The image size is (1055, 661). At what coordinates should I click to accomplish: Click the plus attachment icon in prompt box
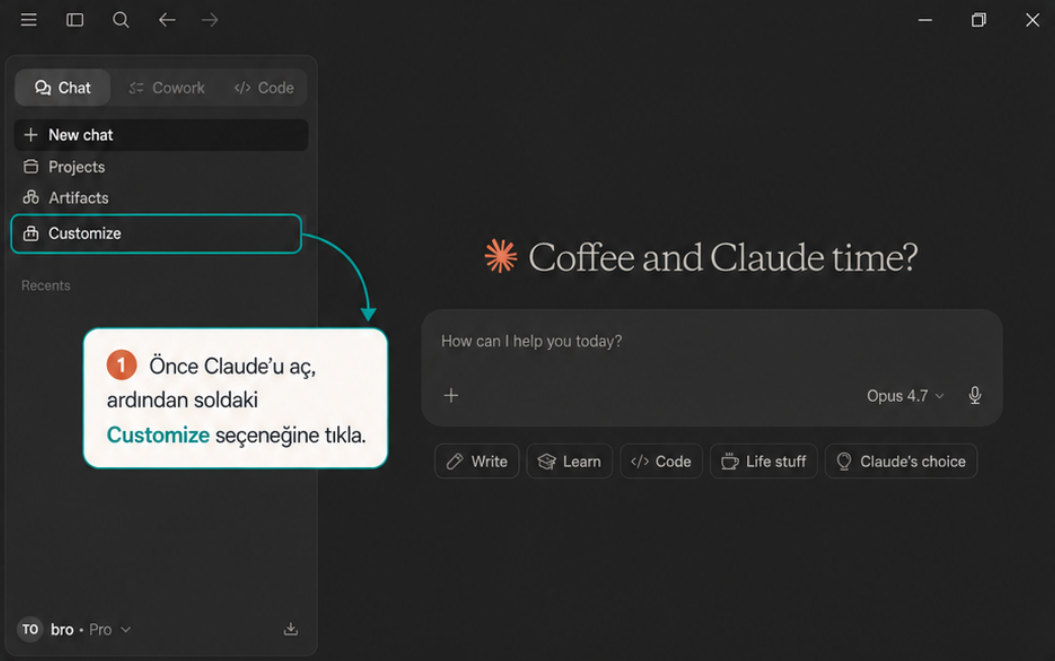[x=451, y=395]
